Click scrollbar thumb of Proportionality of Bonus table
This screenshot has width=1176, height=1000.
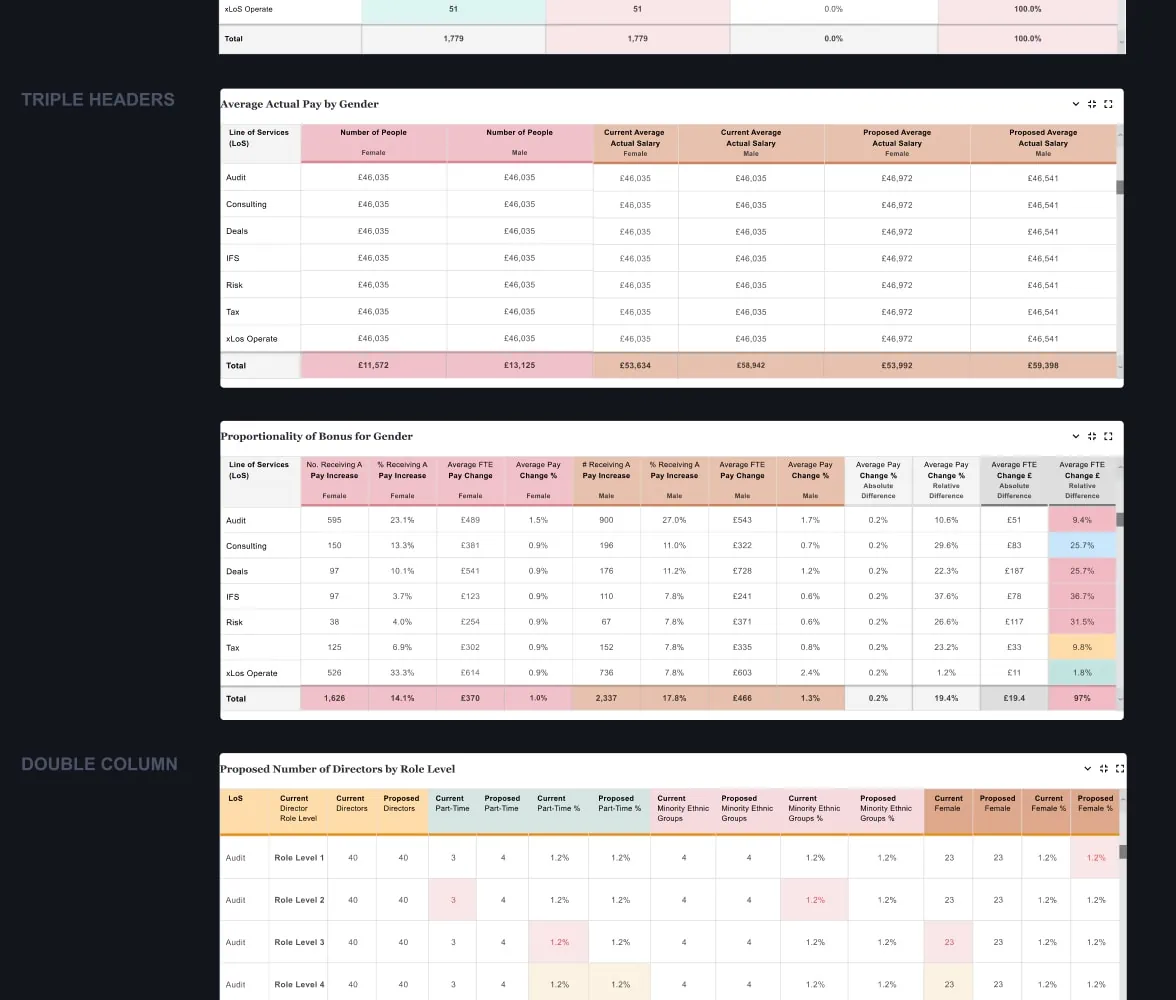1120,520
